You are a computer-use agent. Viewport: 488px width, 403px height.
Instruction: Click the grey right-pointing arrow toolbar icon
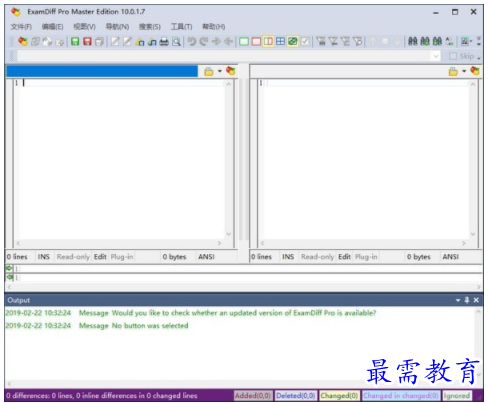coord(216,42)
